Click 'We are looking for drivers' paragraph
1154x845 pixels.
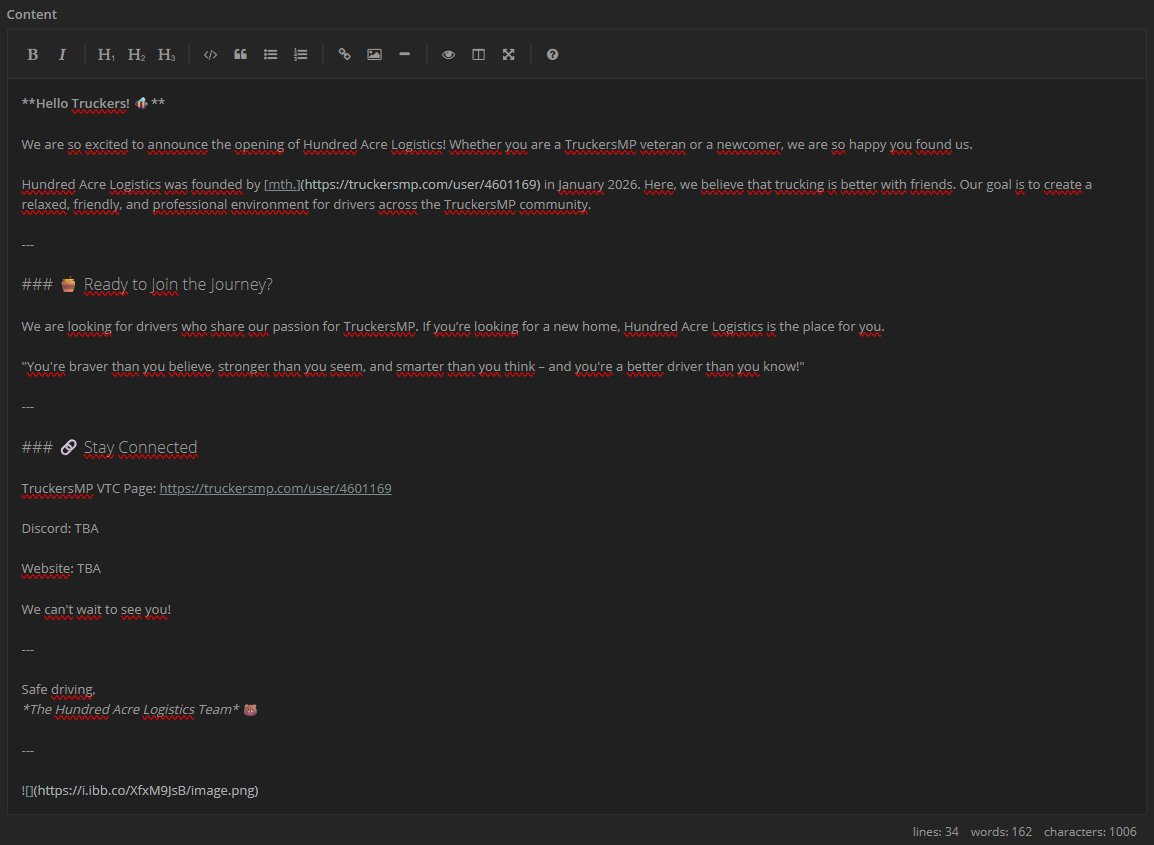[453, 326]
